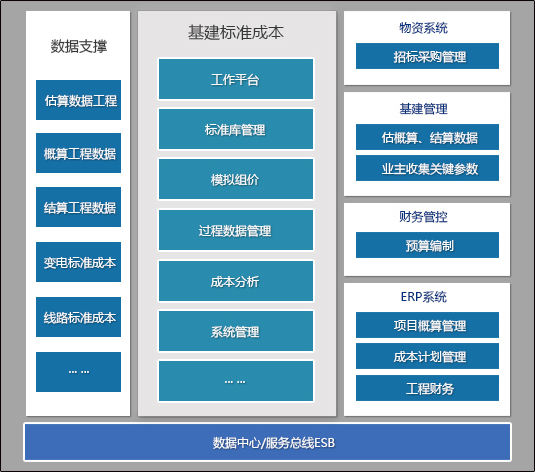Click the 成本计划管理 block
Viewport: 535px width, 472px height.
[427, 356]
